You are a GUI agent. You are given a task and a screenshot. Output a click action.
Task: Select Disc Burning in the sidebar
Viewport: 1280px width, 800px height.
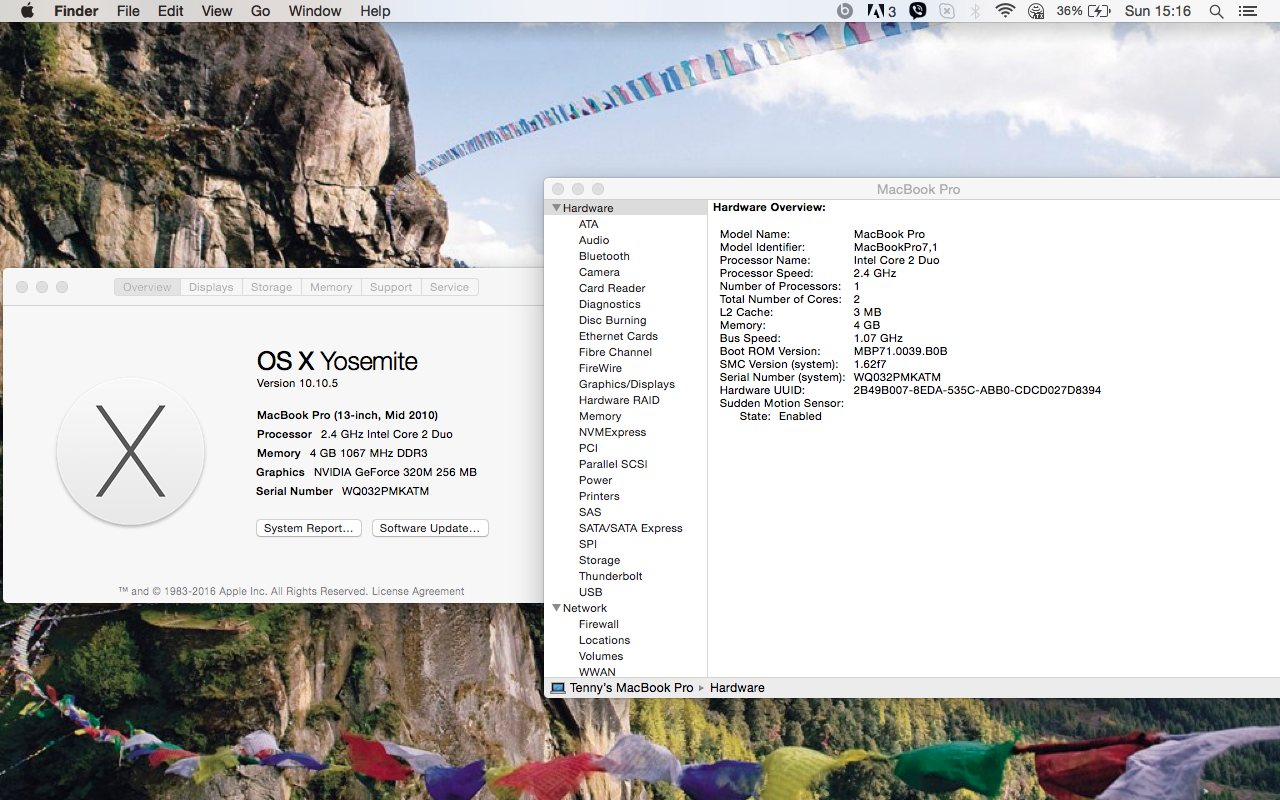[x=612, y=320]
